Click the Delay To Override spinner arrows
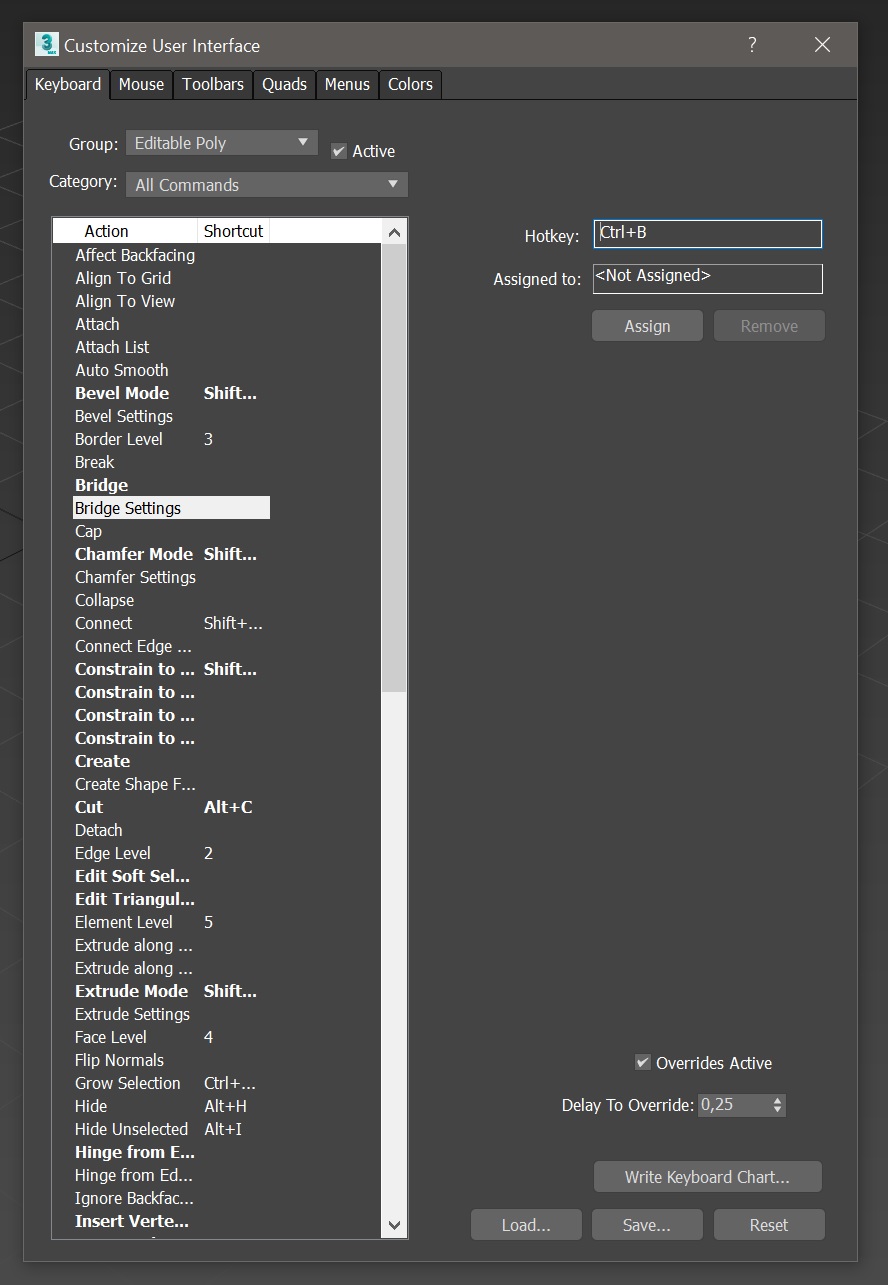888x1285 pixels. point(778,1105)
